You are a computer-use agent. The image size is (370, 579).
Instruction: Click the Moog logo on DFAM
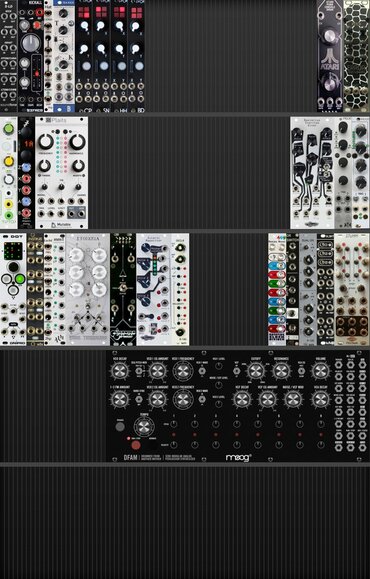pyautogui.click(x=239, y=458)
